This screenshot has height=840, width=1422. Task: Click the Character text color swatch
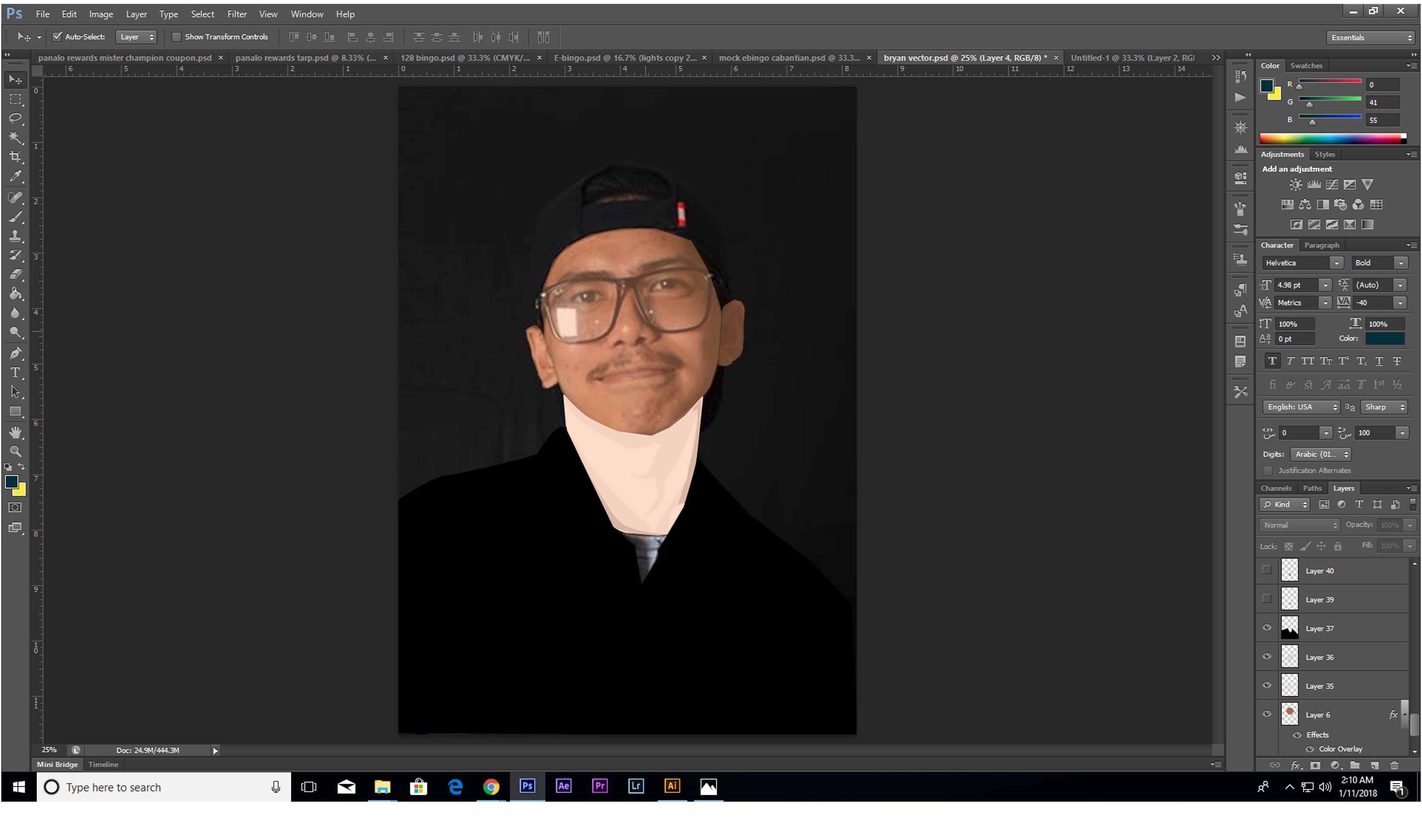tap(1385, 339)
